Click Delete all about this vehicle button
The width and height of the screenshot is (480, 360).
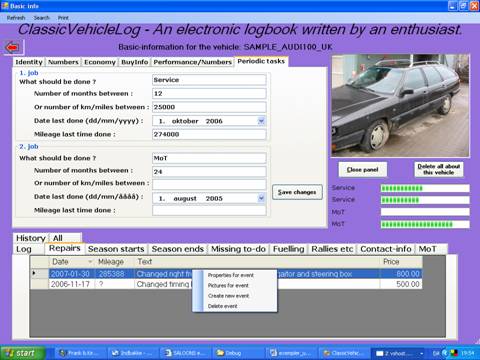(439, 169)
